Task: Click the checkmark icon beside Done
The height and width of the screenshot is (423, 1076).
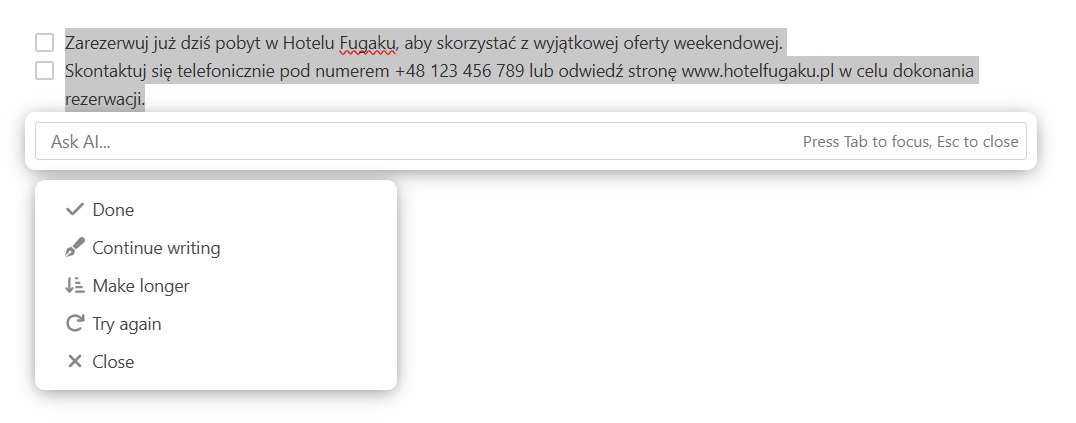Action: click(x=74, y=209)
